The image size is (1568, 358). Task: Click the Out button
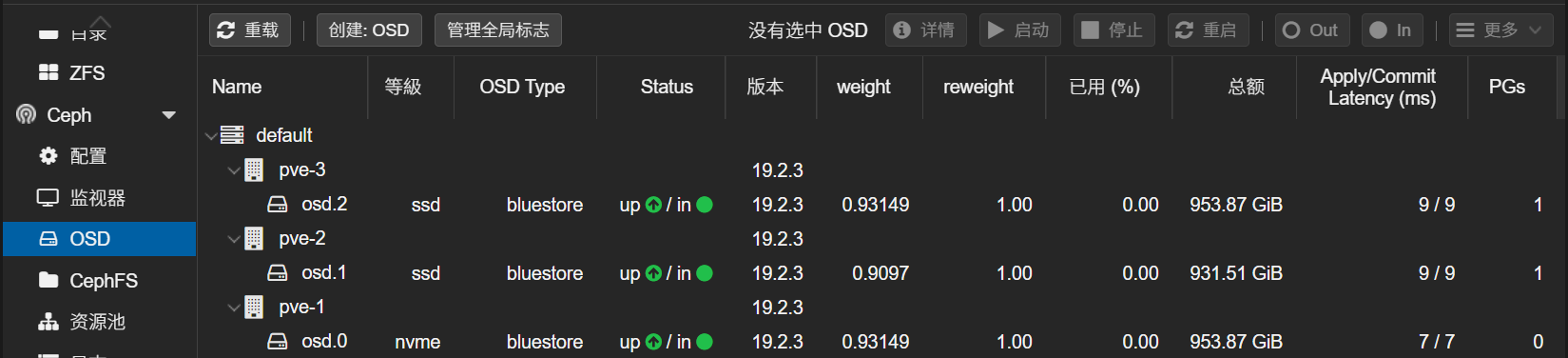(1312, 30)
